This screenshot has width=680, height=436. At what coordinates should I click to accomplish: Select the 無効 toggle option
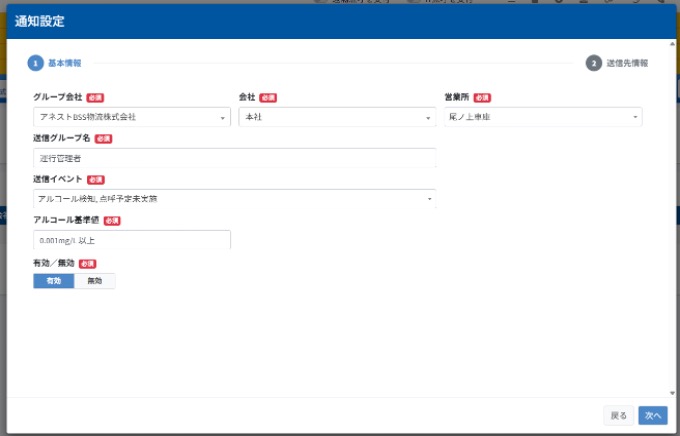click(x=95, y=281)
